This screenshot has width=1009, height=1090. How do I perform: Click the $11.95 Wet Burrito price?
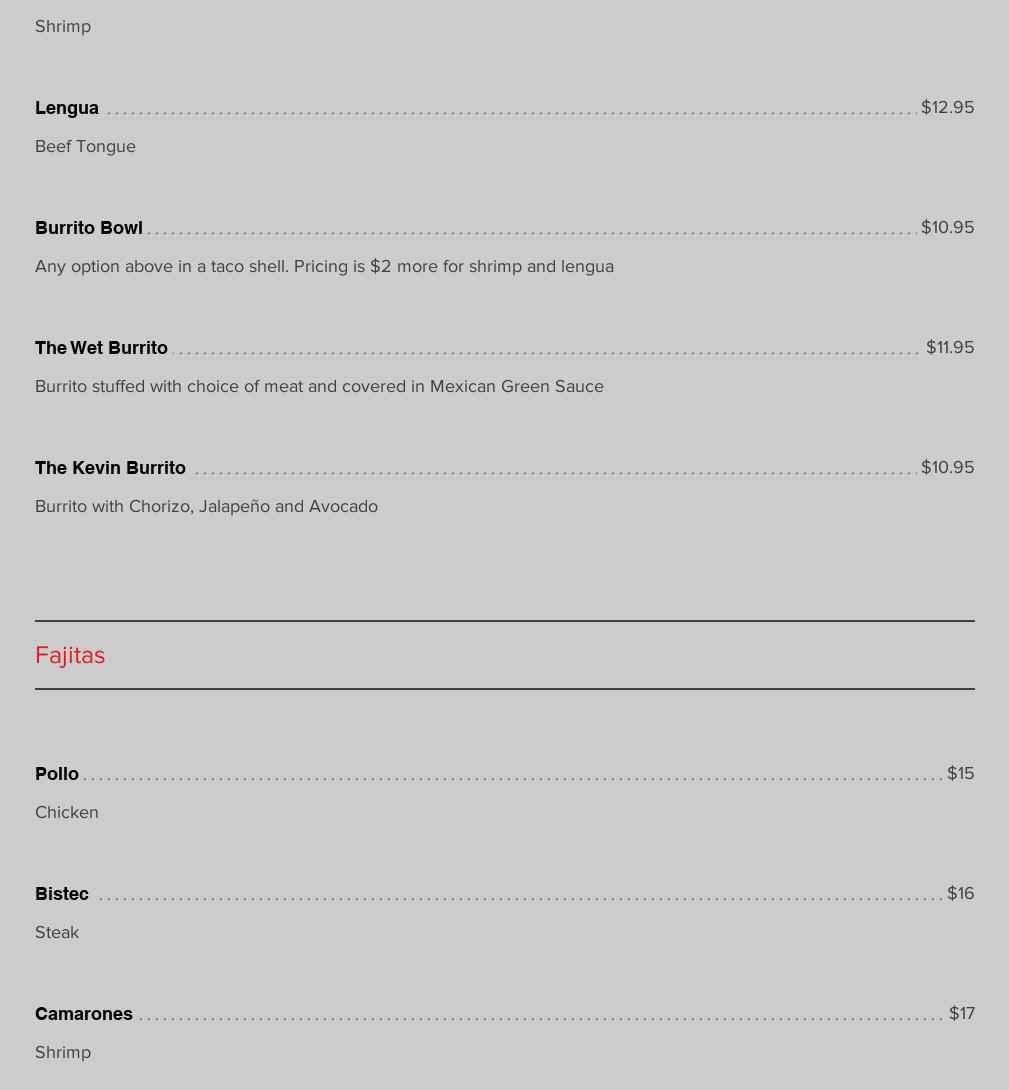949,347
